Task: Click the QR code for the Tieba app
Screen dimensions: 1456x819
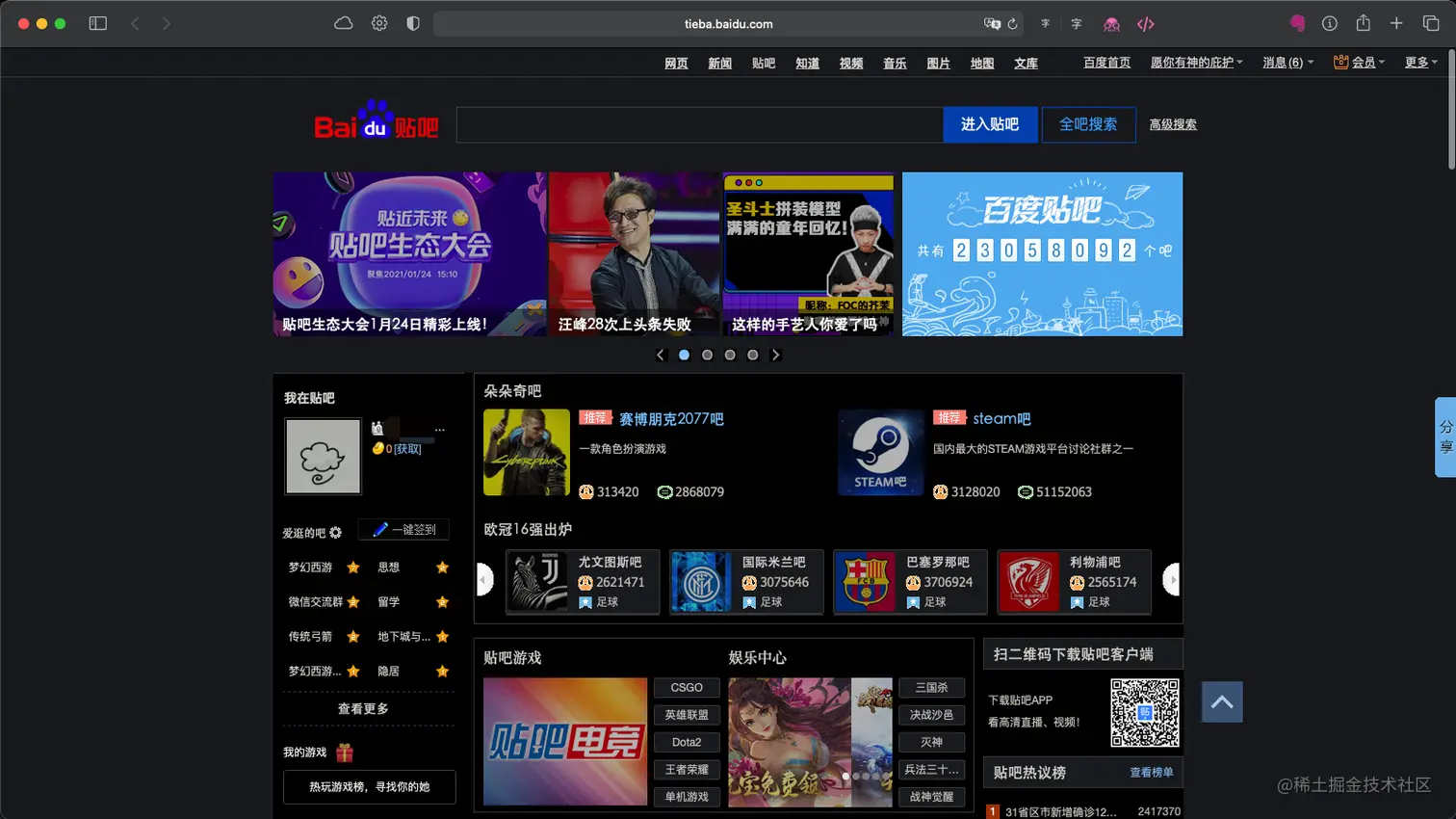Action: click(x=1145, y=713)
